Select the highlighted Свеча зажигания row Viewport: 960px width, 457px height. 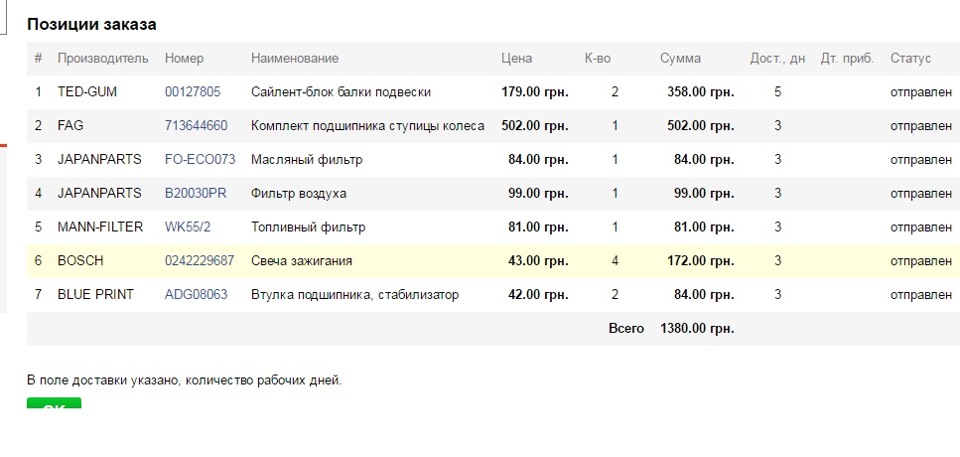click(x=493, y=260)
